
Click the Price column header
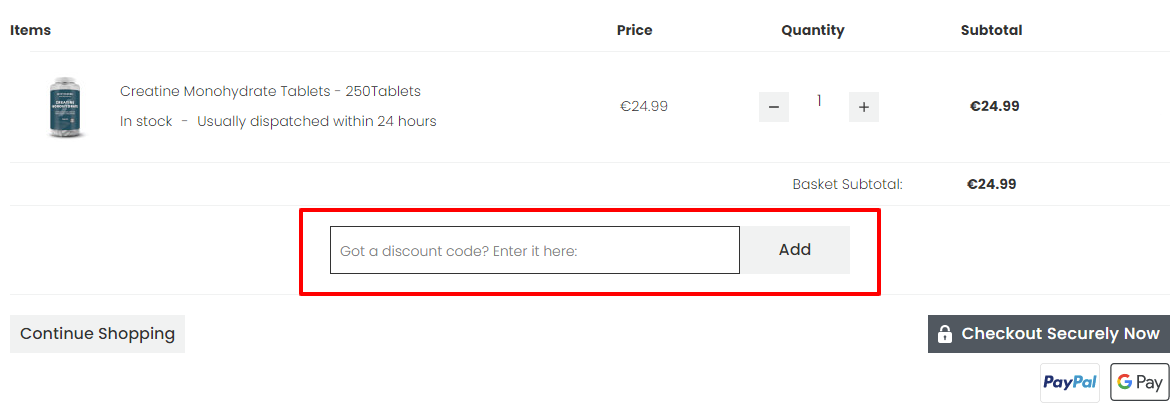[x=634, y=30]
